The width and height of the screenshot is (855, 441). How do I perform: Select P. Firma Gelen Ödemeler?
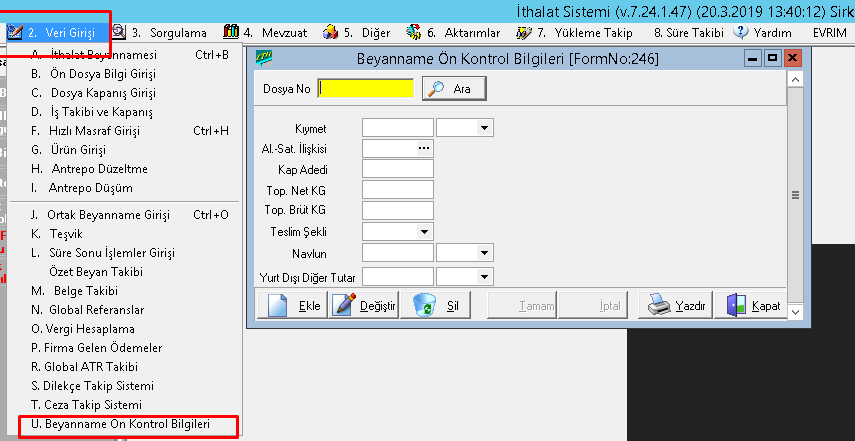[125, 348]
